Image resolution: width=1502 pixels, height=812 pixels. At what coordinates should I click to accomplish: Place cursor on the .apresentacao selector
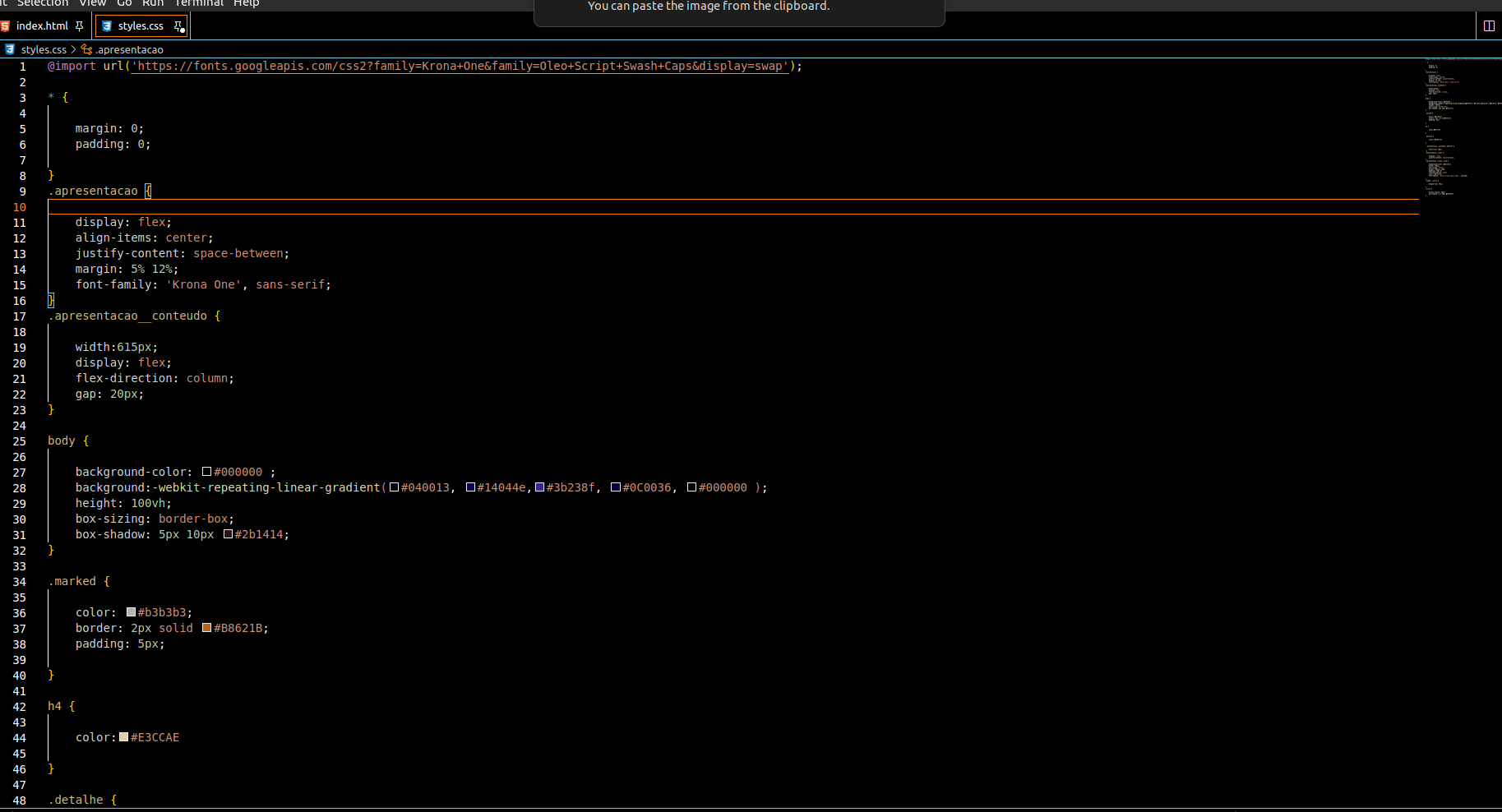[93, 191]
